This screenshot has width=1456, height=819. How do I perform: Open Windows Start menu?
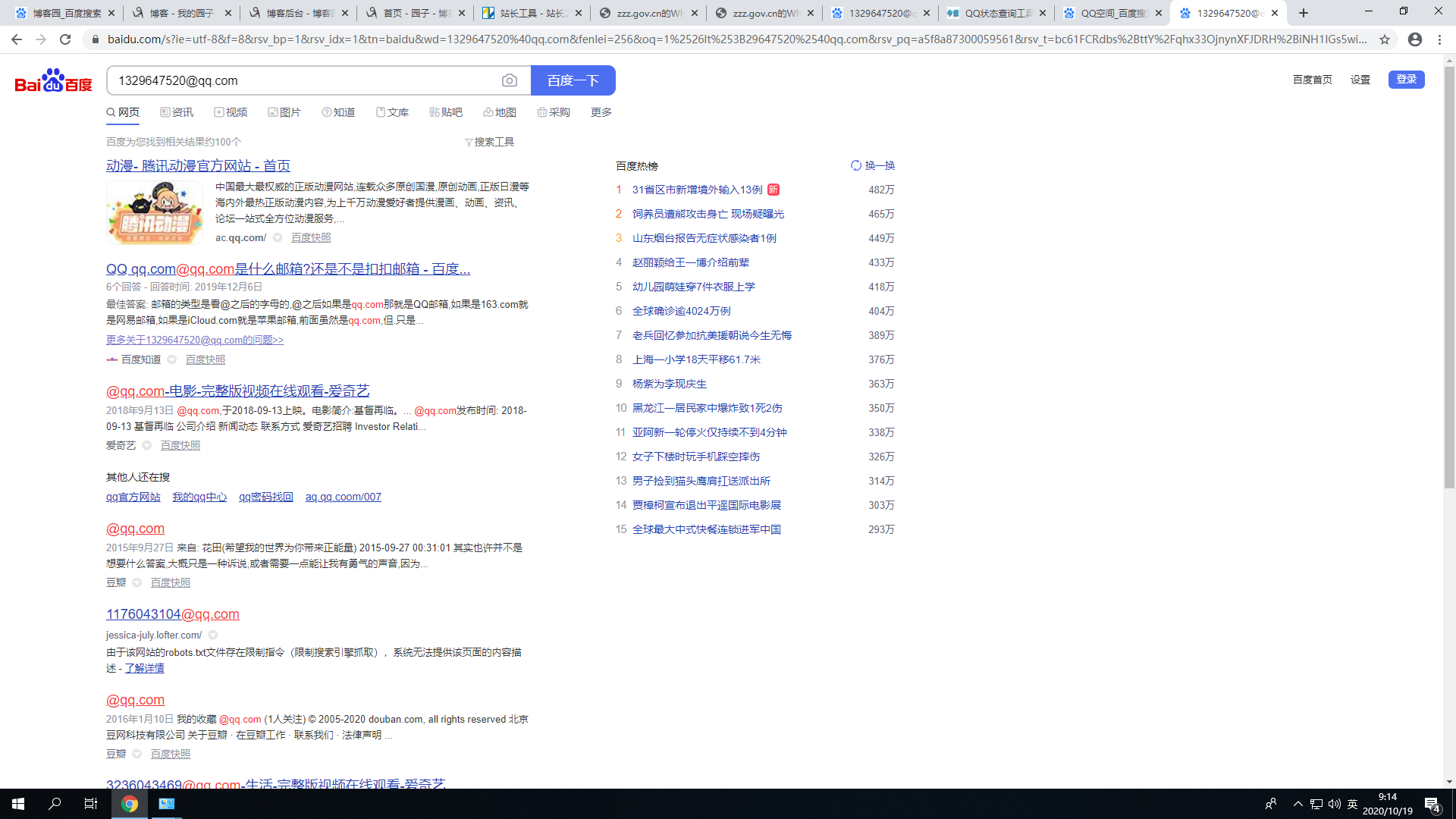pyautogui.click(x=18, y=804)
